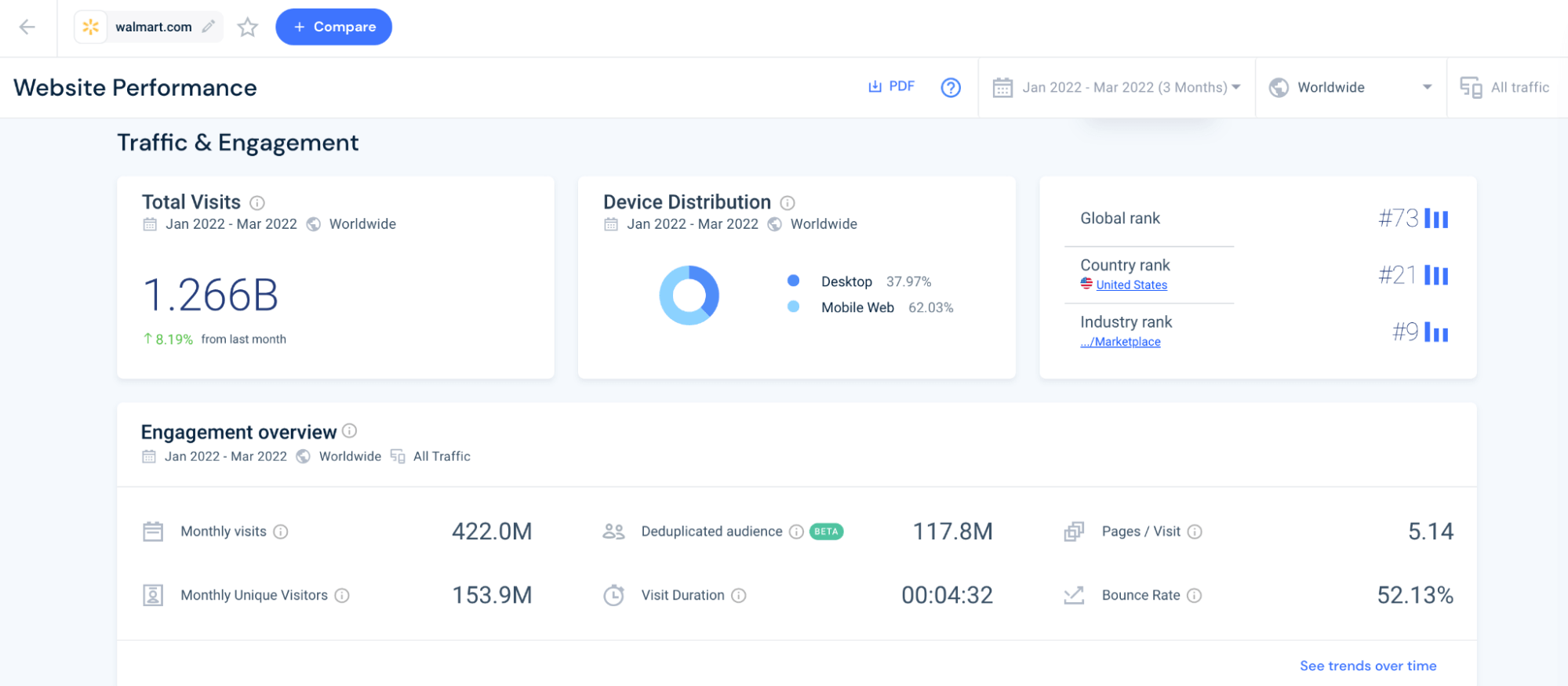Open See trends over time link
The image size is (1568, 686).
pos(1368,666)
